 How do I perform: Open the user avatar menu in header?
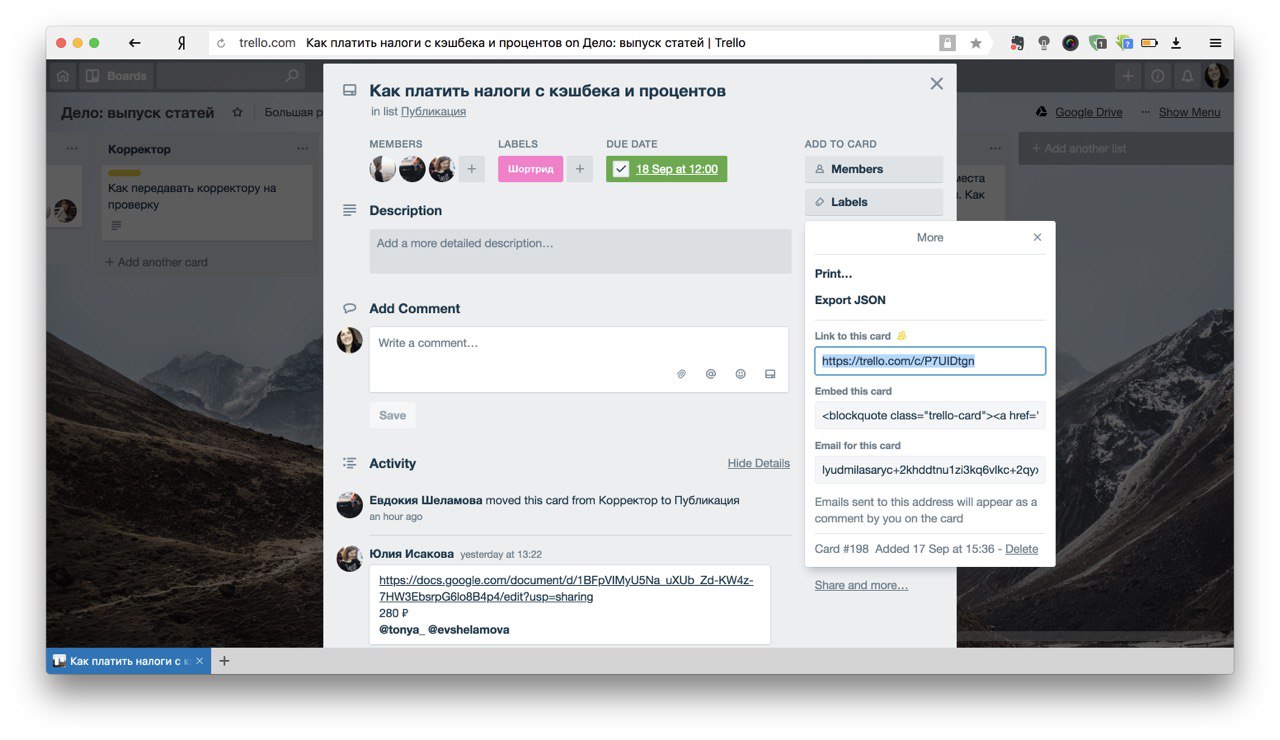1217,76
